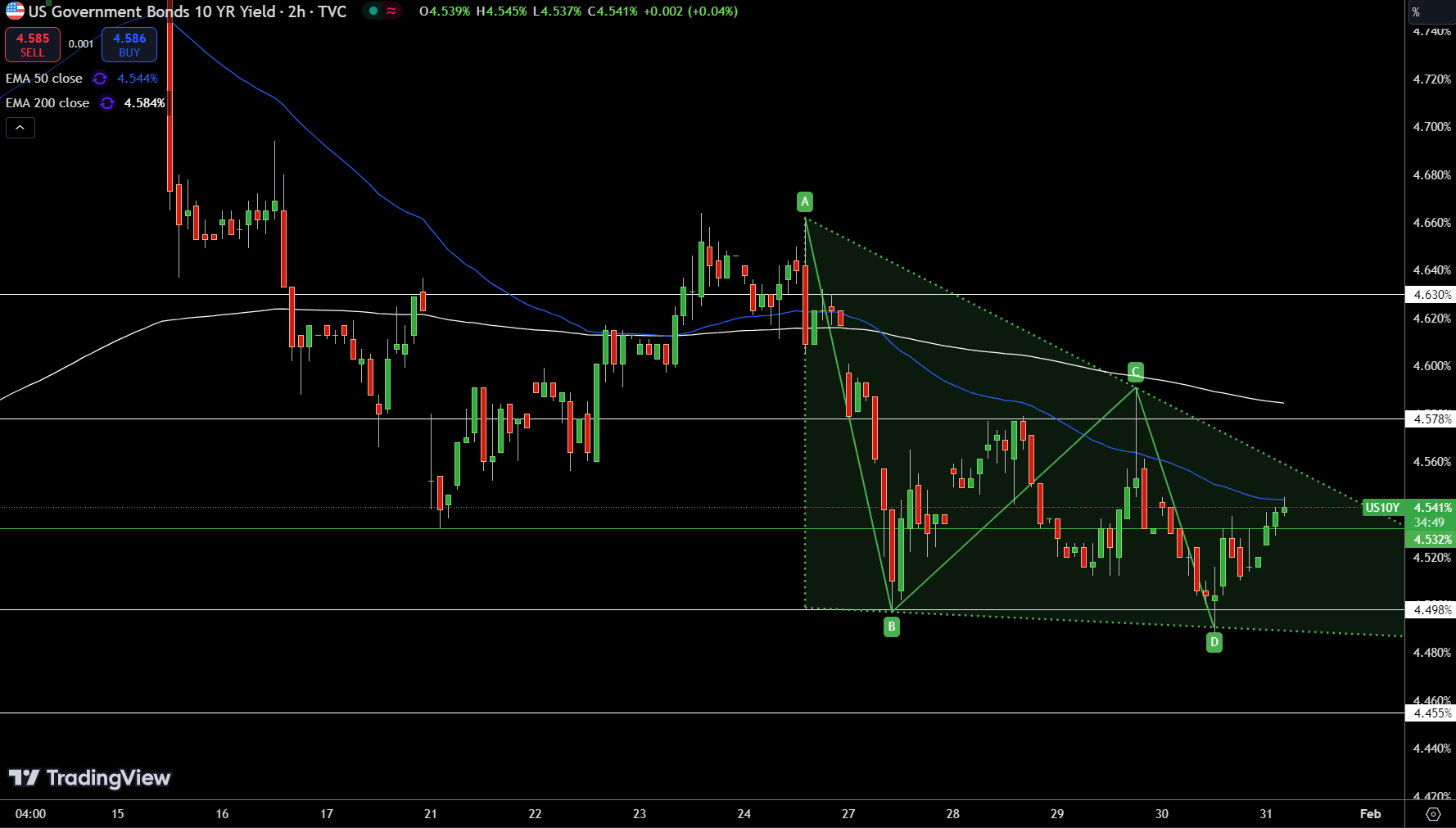Viewport: 1456px width, 828px height.
Task: Select pattern point C label
Action: [x=1136, y=372]
